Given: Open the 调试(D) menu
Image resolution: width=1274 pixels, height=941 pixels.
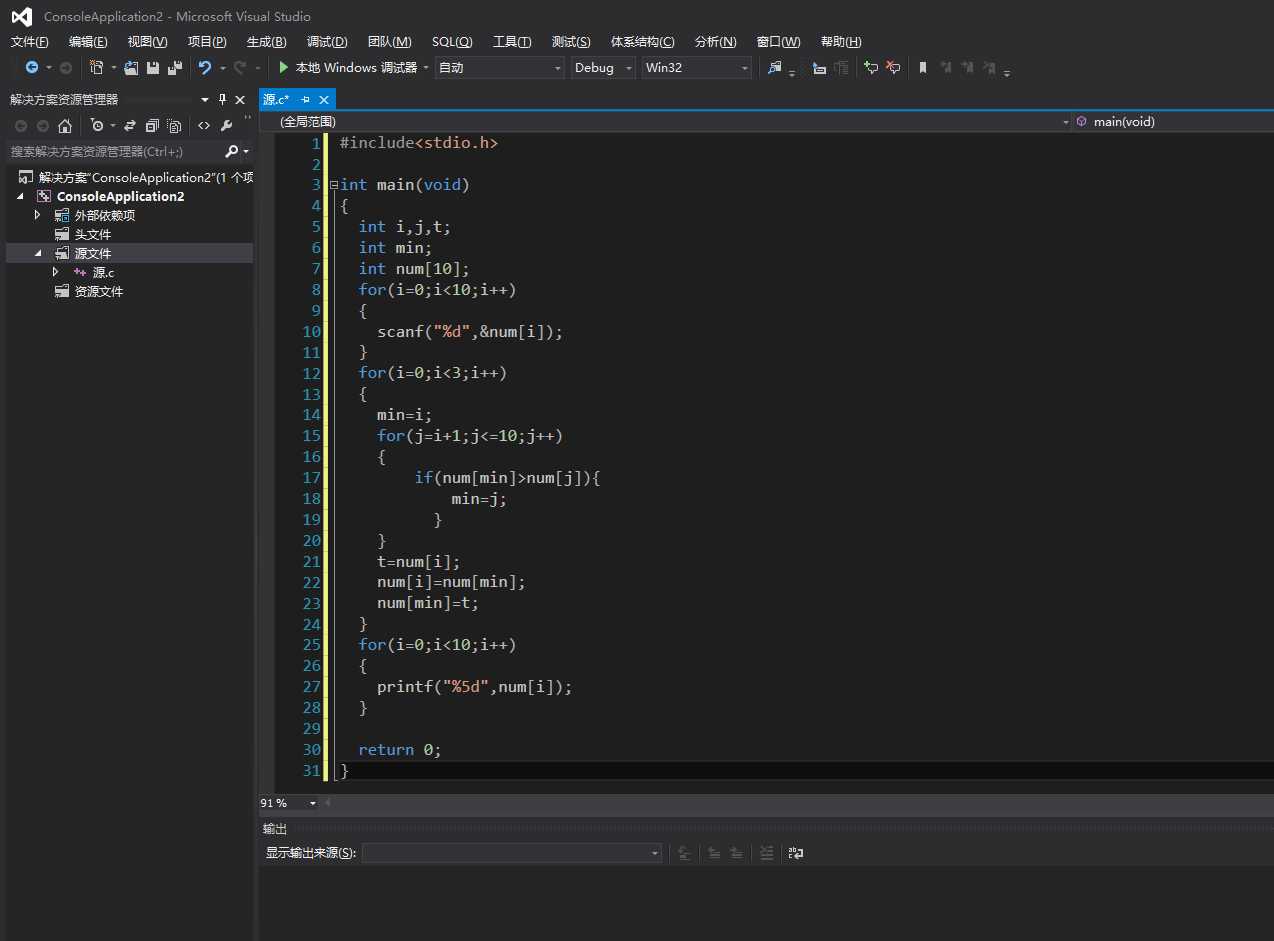Looking at the screenshot, I should pos(327,42).
